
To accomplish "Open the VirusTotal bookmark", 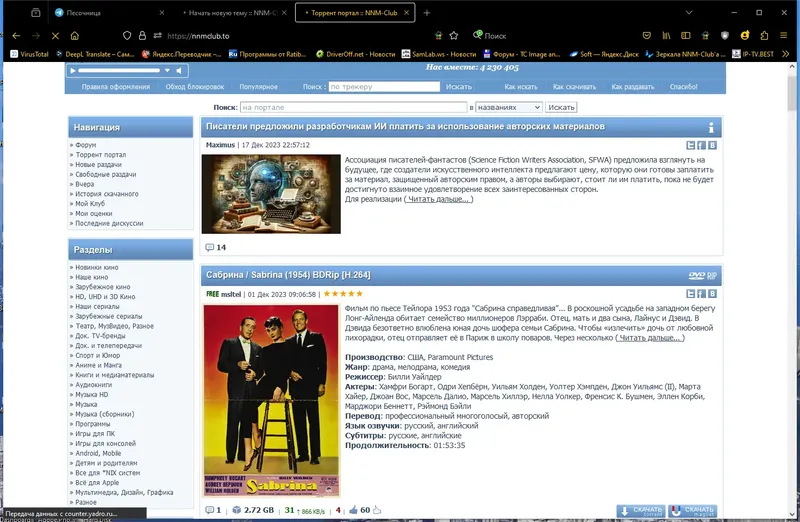I will 29,54.
